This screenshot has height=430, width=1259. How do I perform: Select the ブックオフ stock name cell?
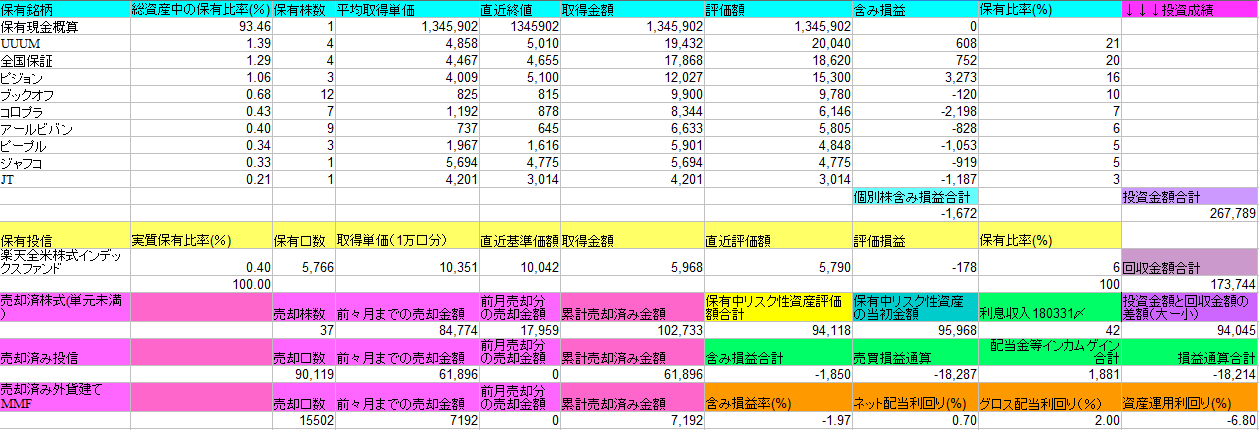(x=65, y=95)
